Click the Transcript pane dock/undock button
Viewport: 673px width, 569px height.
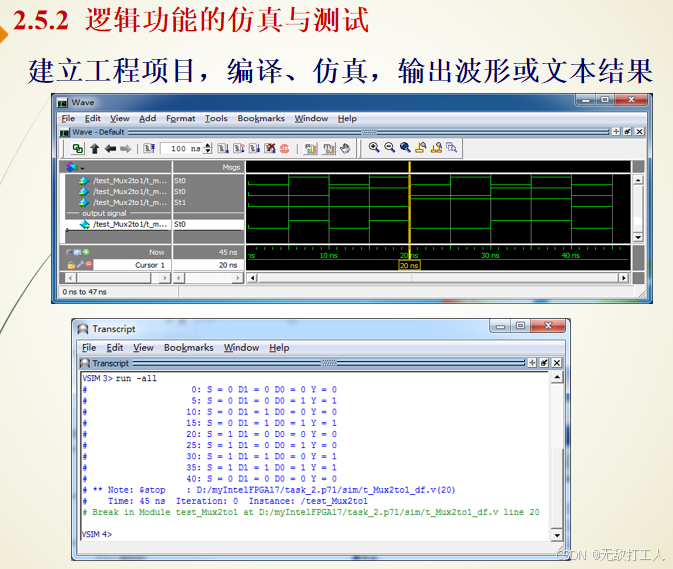point(544,363)
